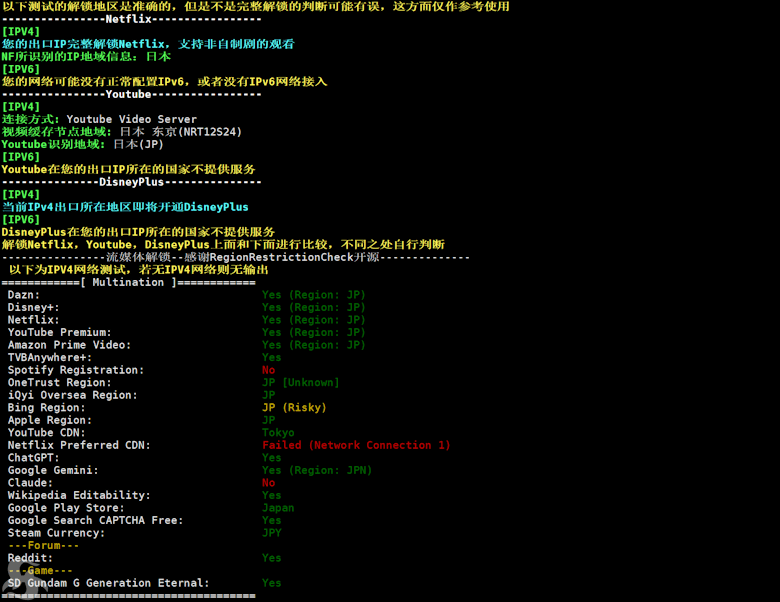
Task: Click the 'Netflix:' row label in Multination
Action: pos(33,320)
